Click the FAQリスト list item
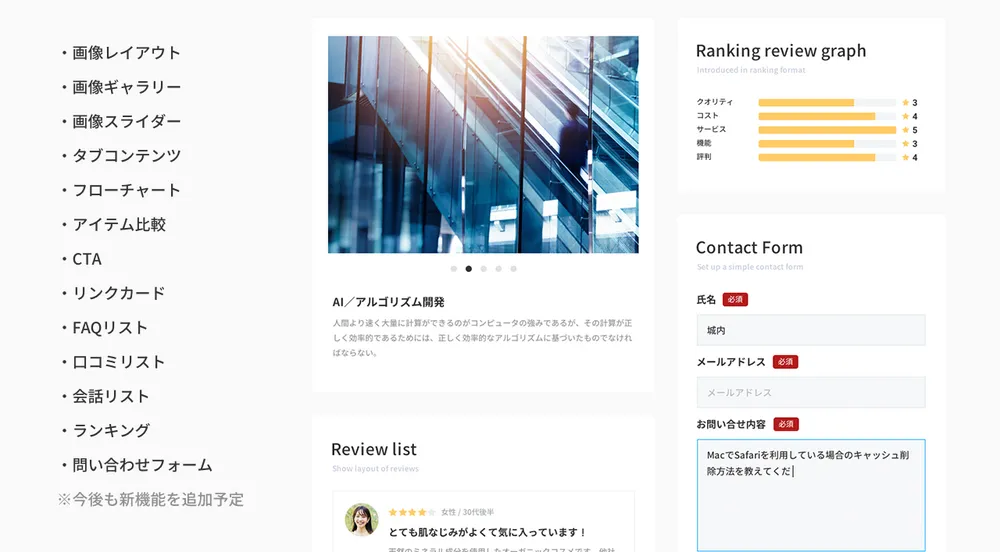Image resolution: width=1000 pixels, height=552 pixels. 105,328
